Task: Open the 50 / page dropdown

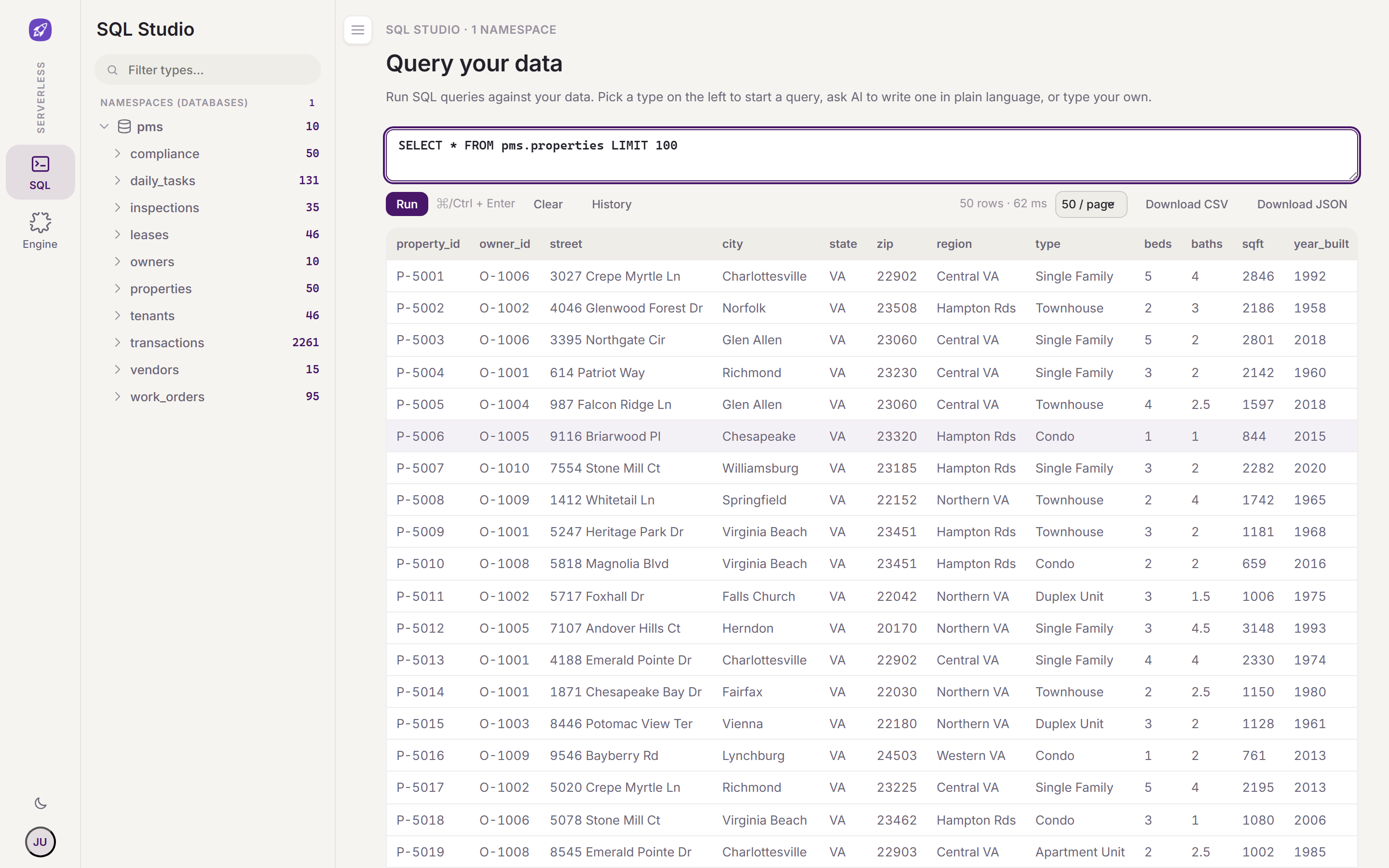Action: [1090, 204]
